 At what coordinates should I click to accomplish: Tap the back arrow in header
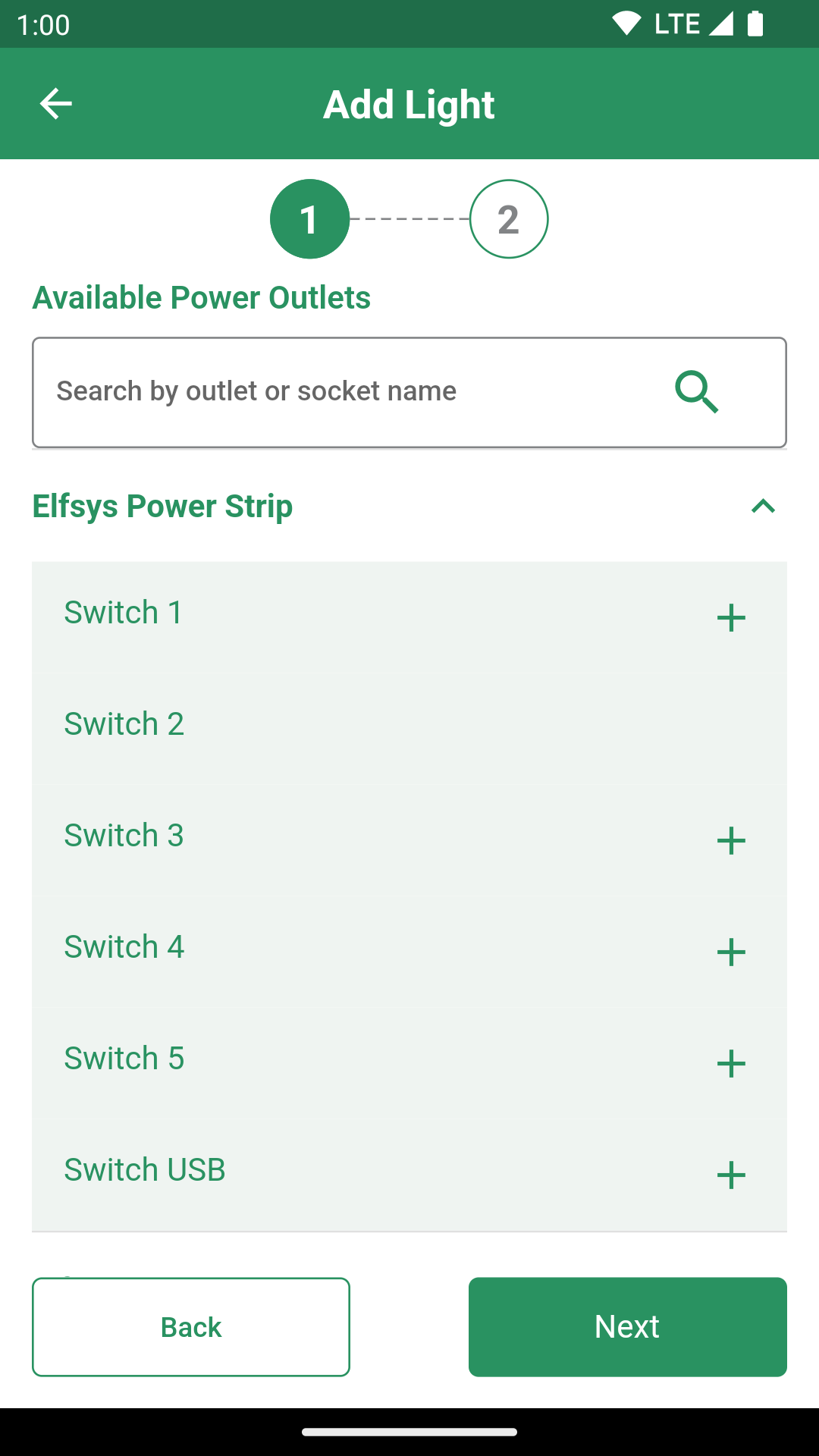point(55,104)
